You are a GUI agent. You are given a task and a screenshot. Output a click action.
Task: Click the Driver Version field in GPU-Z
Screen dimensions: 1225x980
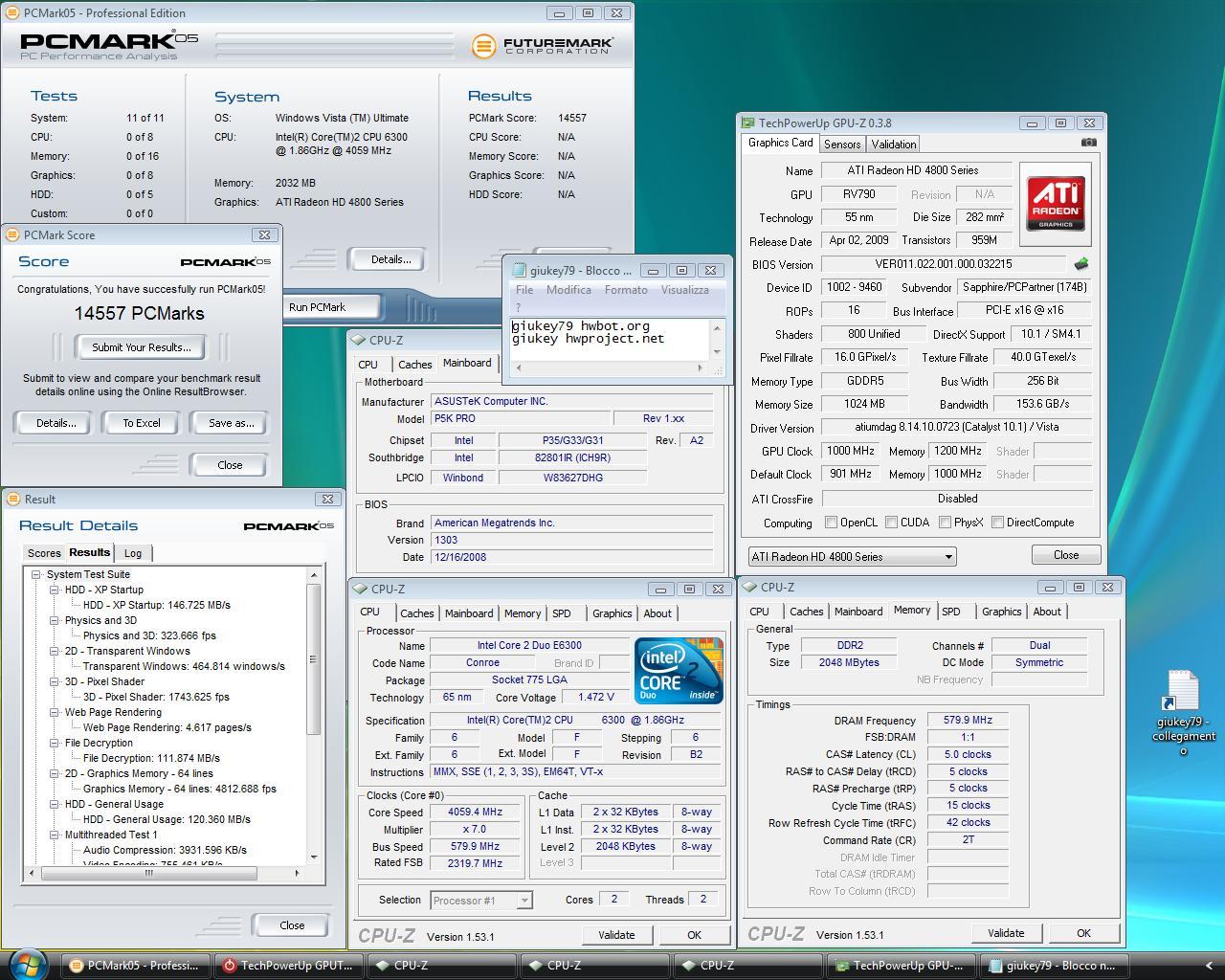[956, 427]
